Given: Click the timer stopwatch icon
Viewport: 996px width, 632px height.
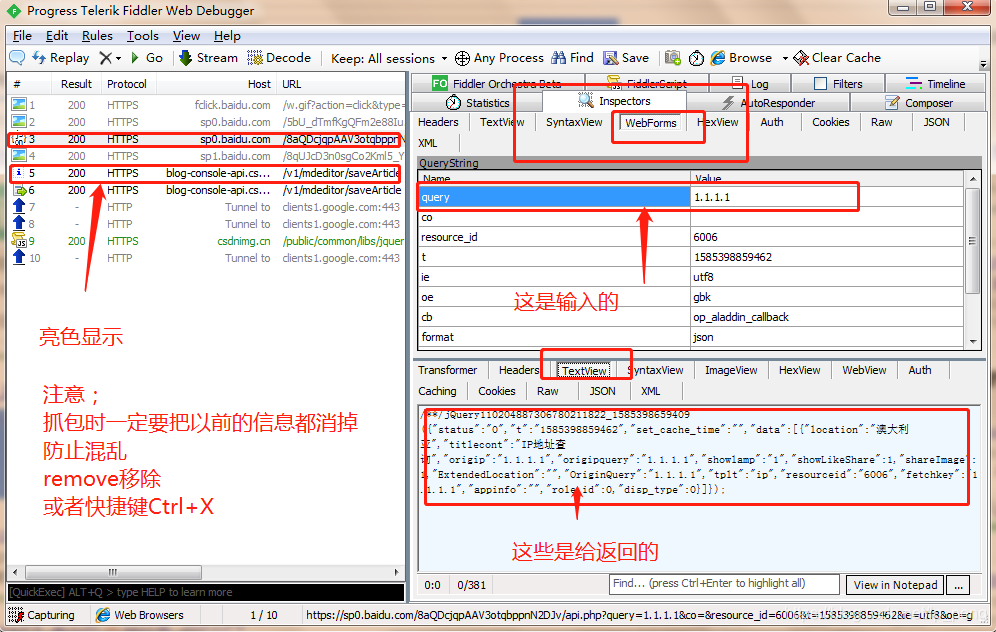Looking at the screenshot, I should tap(696, 58).
